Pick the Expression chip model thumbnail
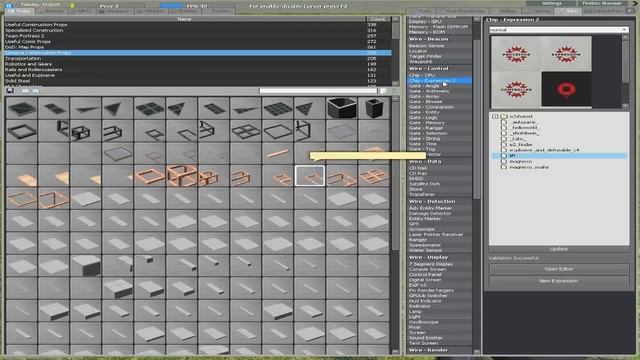Viewport: 640px width, 360px height. coord(567,54)
